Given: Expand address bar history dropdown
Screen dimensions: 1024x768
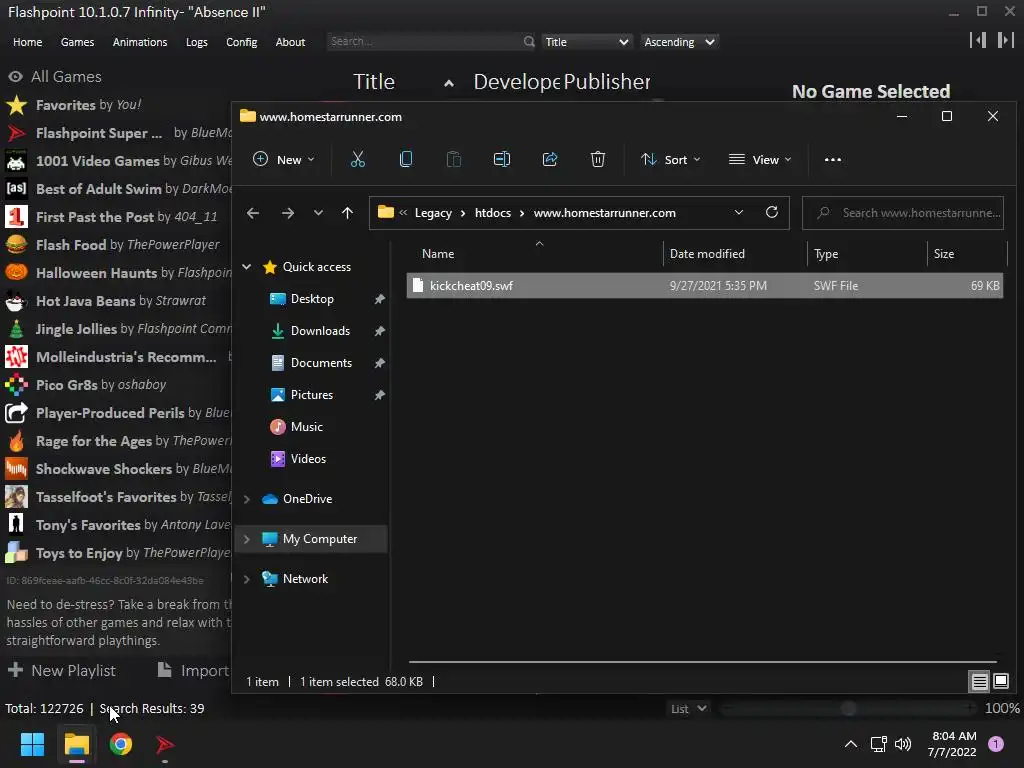Looking at the screenshot, I should [739, 212].
